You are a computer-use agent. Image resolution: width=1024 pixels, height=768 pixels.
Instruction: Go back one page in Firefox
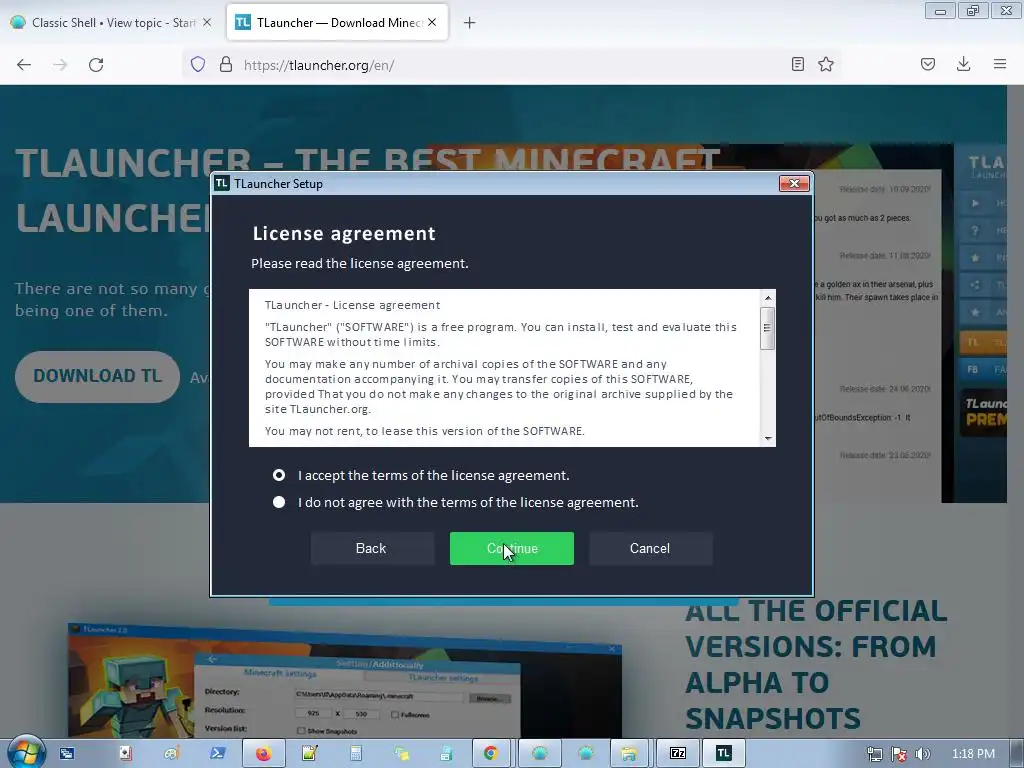24,65
